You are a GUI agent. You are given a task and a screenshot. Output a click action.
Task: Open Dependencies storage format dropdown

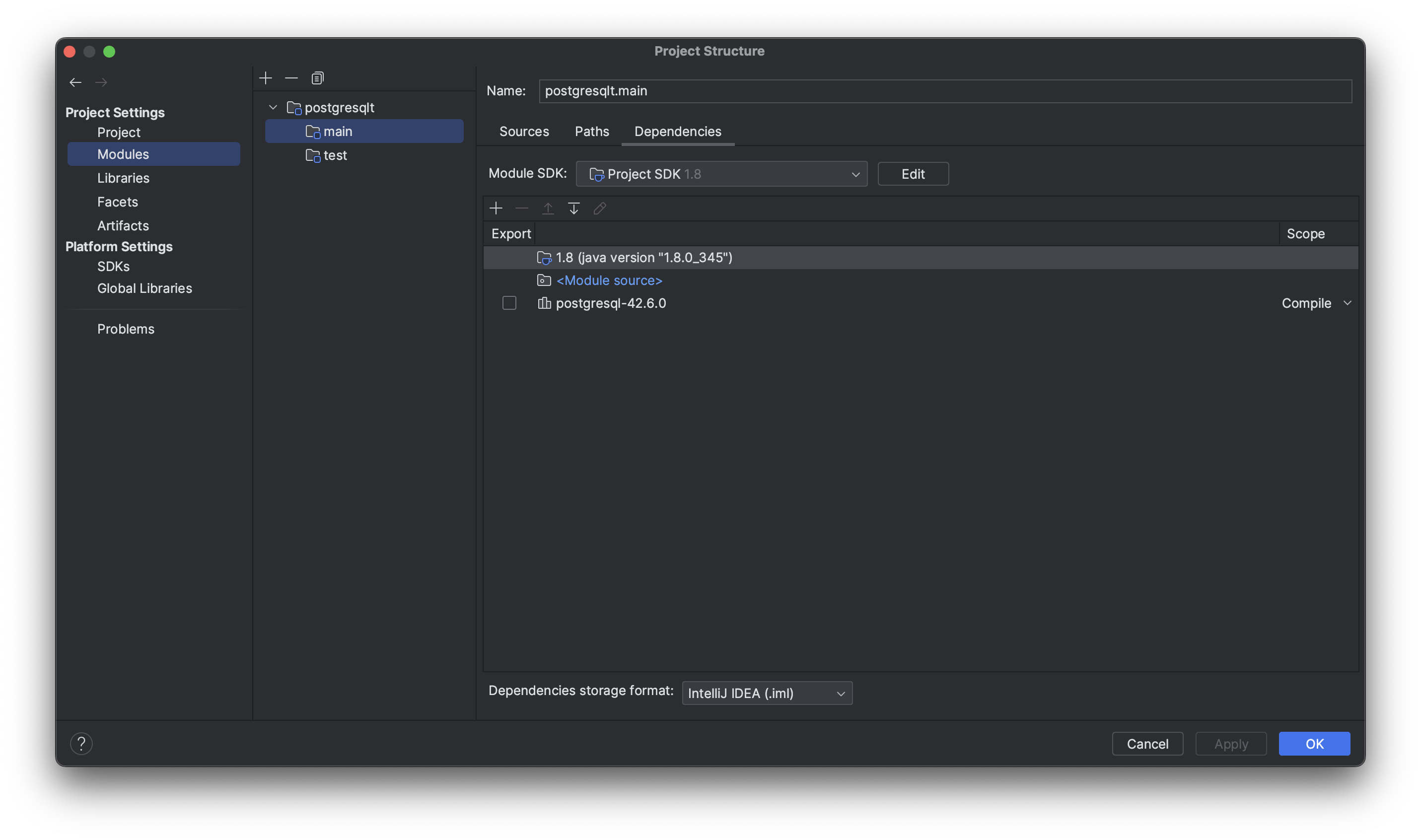tap(767, 694)
